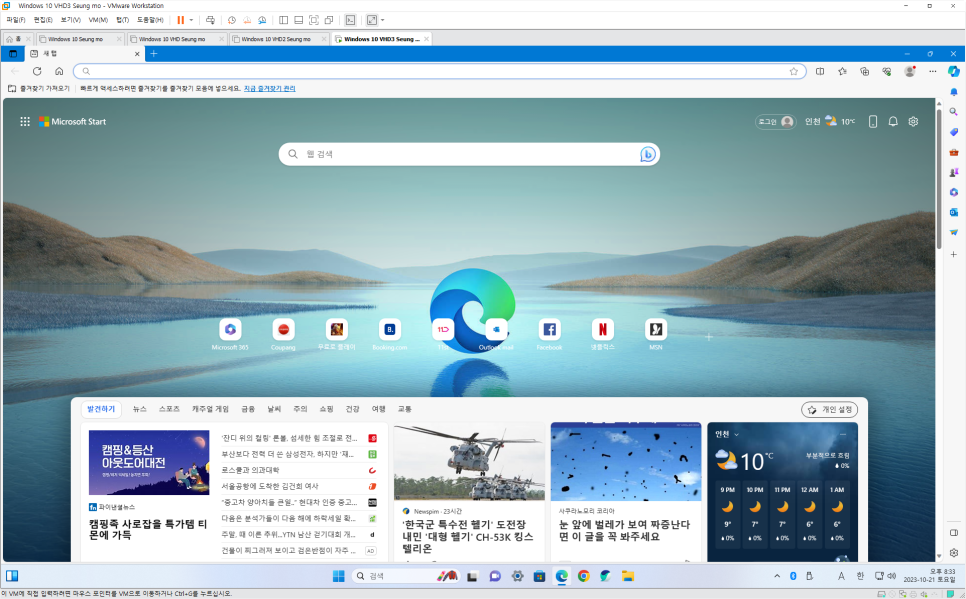Open the 파일(F) menu in VMware
This screenshot has width=966, height=599.
[15, 20]
